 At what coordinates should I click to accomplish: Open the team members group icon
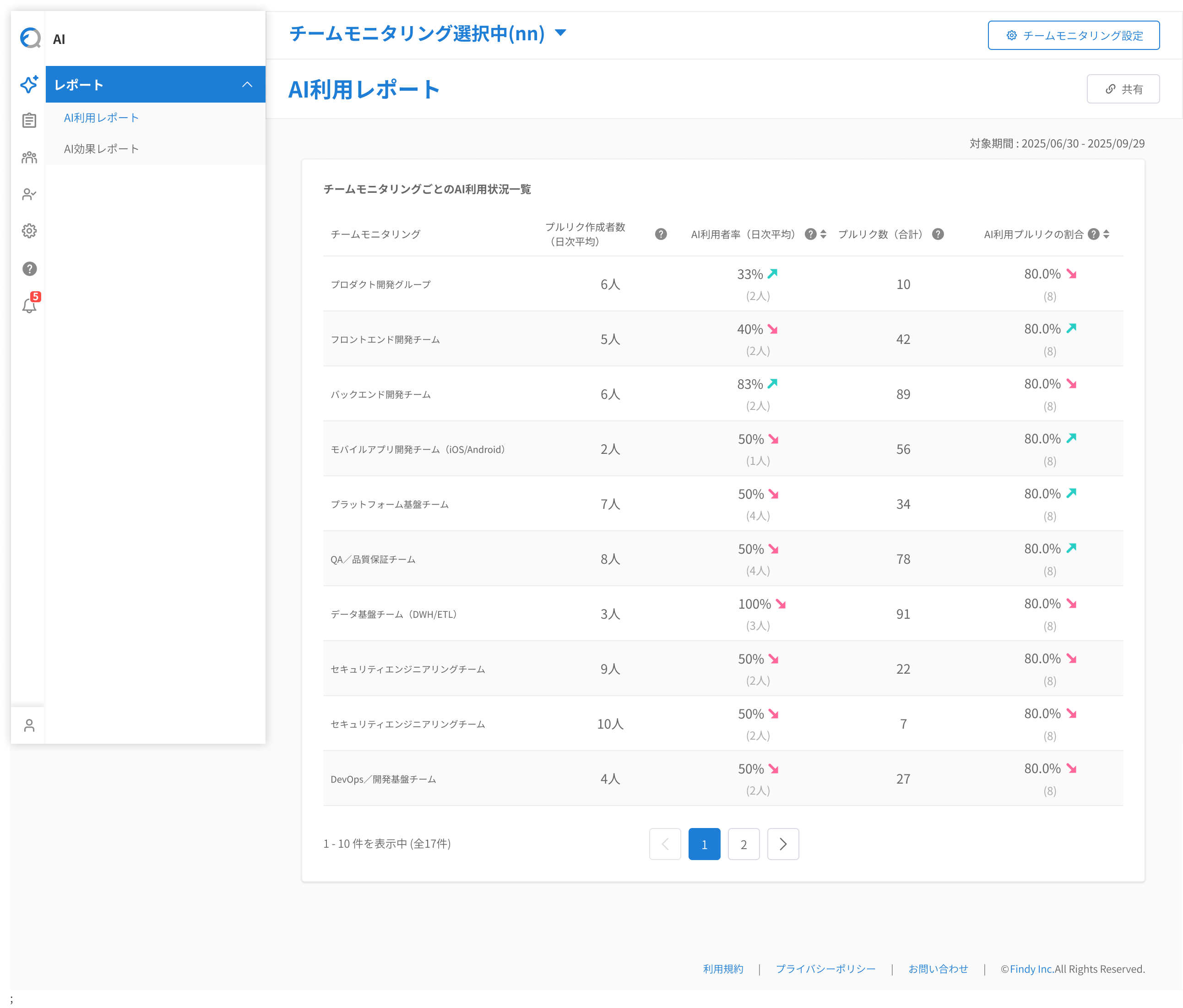click(x=29, y=158)
